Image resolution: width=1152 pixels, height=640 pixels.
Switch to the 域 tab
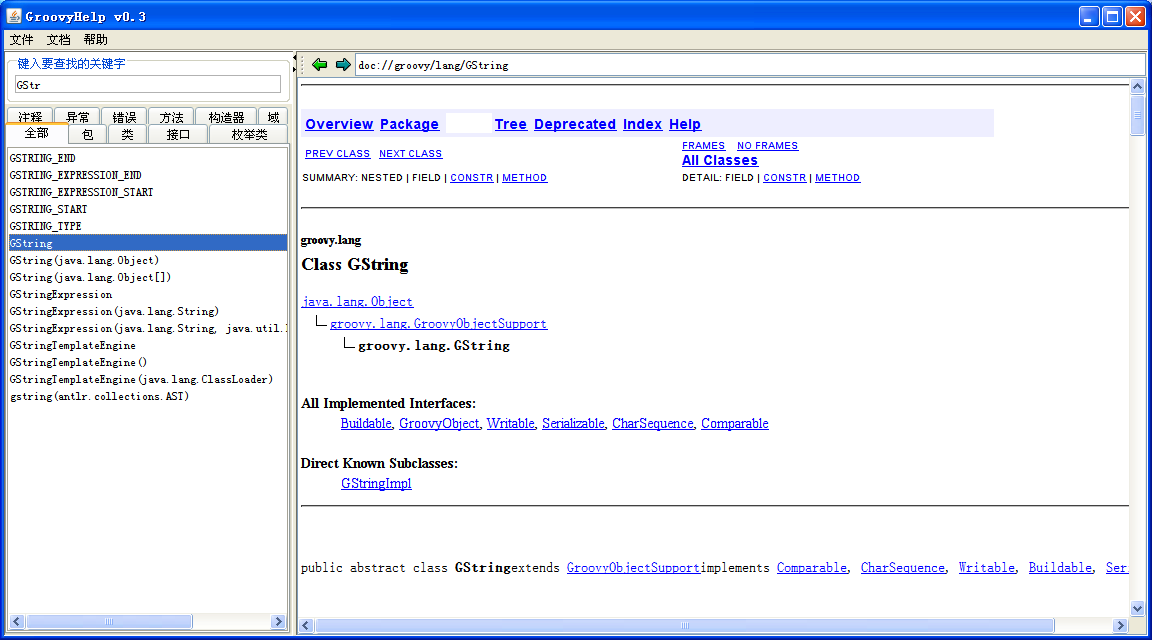coord(273,116)
